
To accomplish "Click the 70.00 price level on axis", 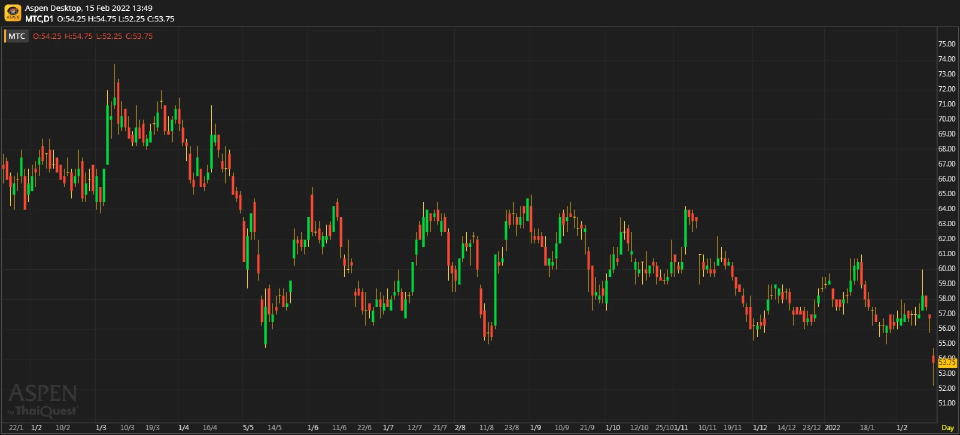I will tap(946, 118).
